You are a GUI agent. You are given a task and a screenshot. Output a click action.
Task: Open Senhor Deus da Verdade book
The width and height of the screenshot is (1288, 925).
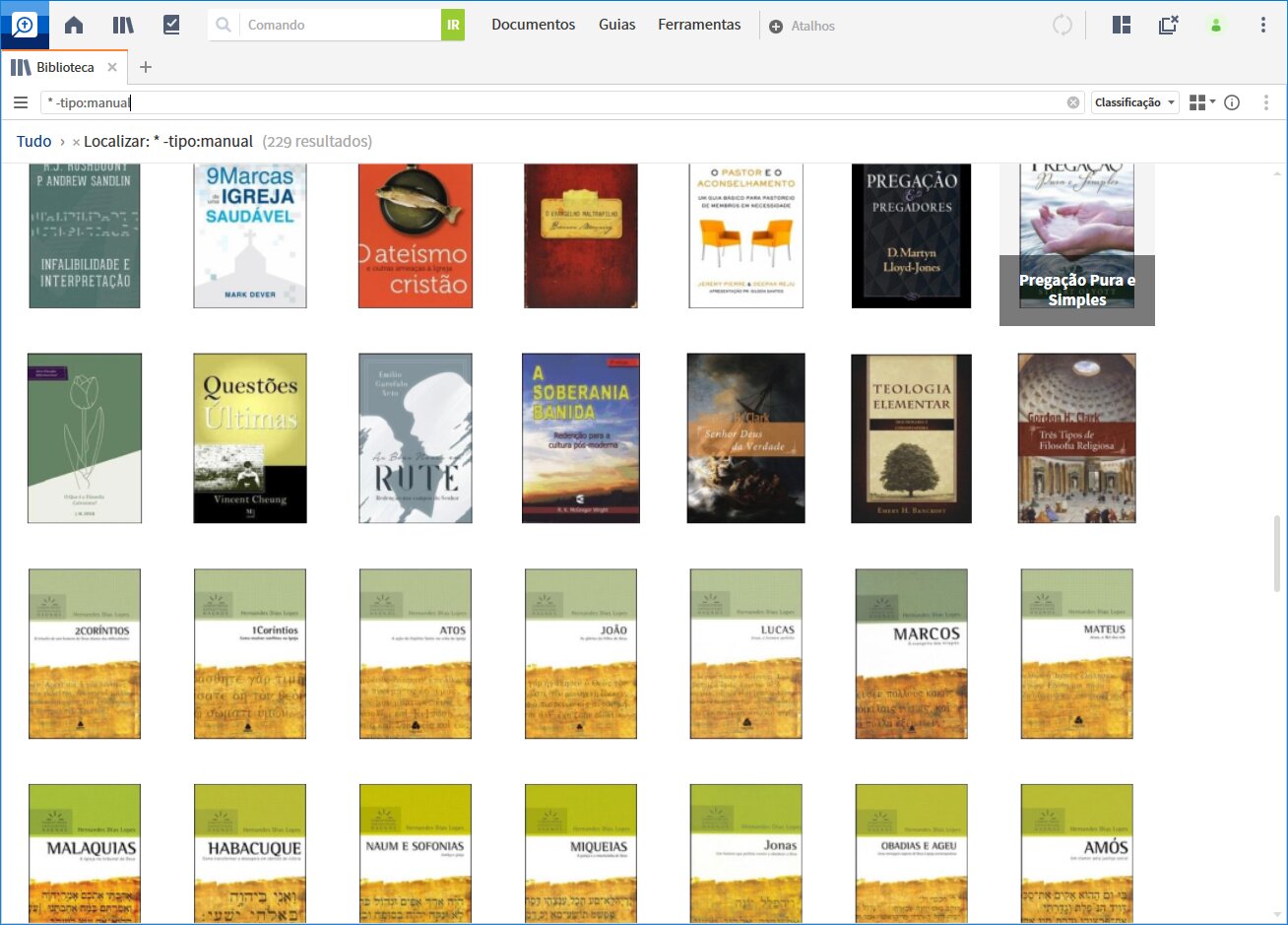(746, 438)
